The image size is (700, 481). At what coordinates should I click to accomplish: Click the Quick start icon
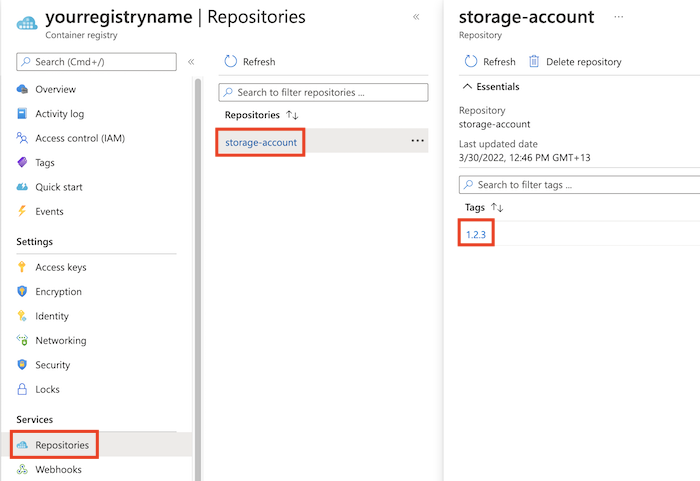point(22,187)
